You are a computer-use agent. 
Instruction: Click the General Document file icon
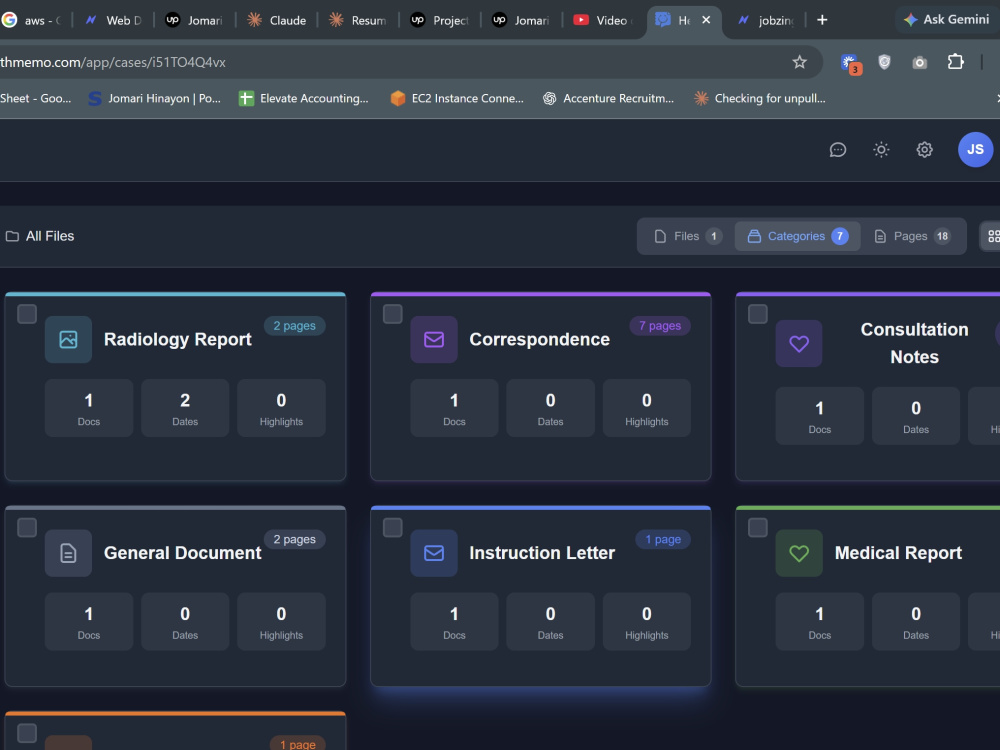coord(68,553)
